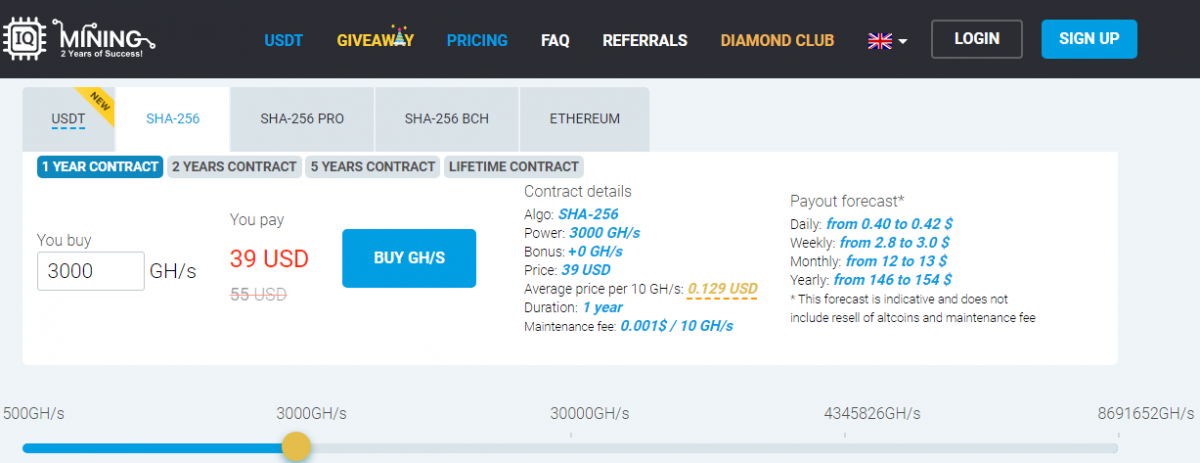Click the UK flag language icon
The image size is (1200, 463).
880,41
